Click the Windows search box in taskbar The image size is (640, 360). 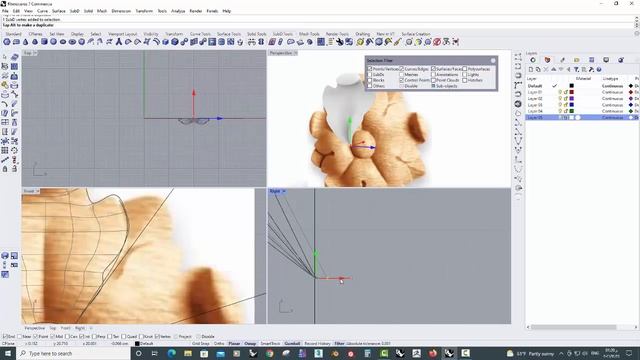point(73,353)
